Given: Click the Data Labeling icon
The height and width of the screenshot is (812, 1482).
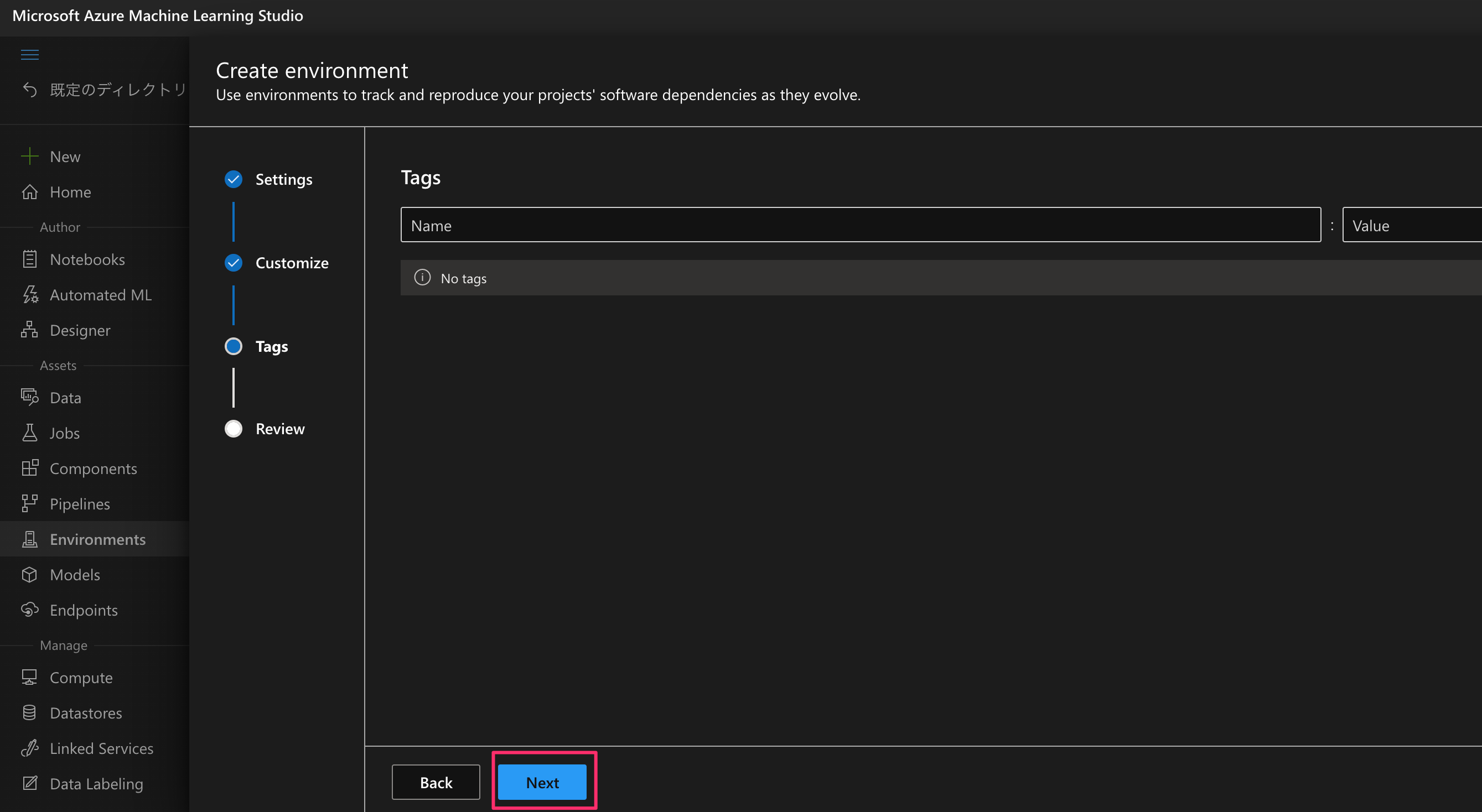Looking at the screenshot, I should point(29,783).
